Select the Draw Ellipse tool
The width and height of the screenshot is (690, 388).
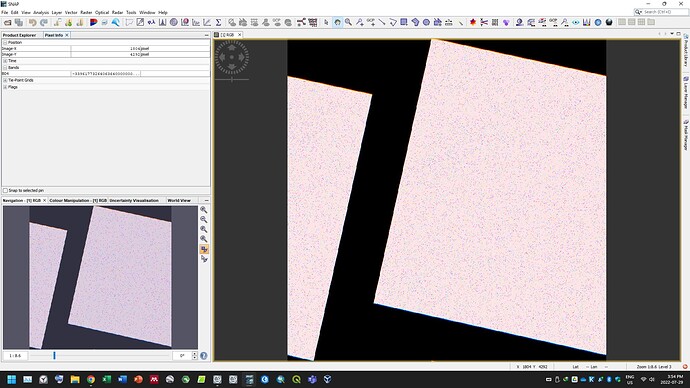click(x=426, y=22)
